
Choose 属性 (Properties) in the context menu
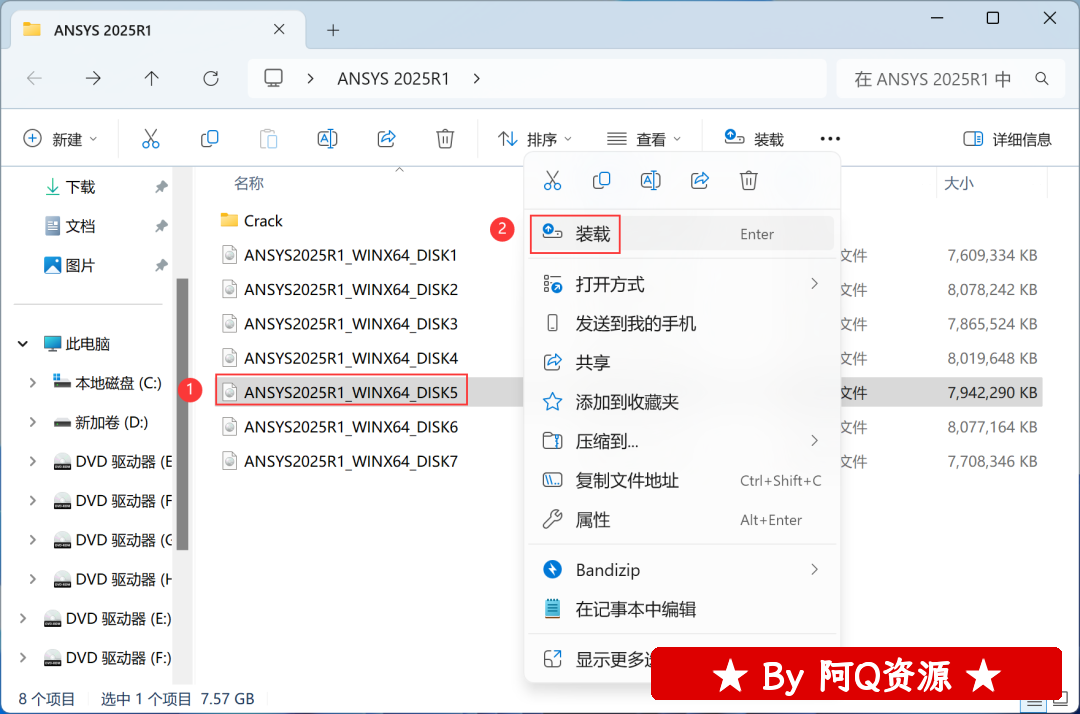(682, 519)
